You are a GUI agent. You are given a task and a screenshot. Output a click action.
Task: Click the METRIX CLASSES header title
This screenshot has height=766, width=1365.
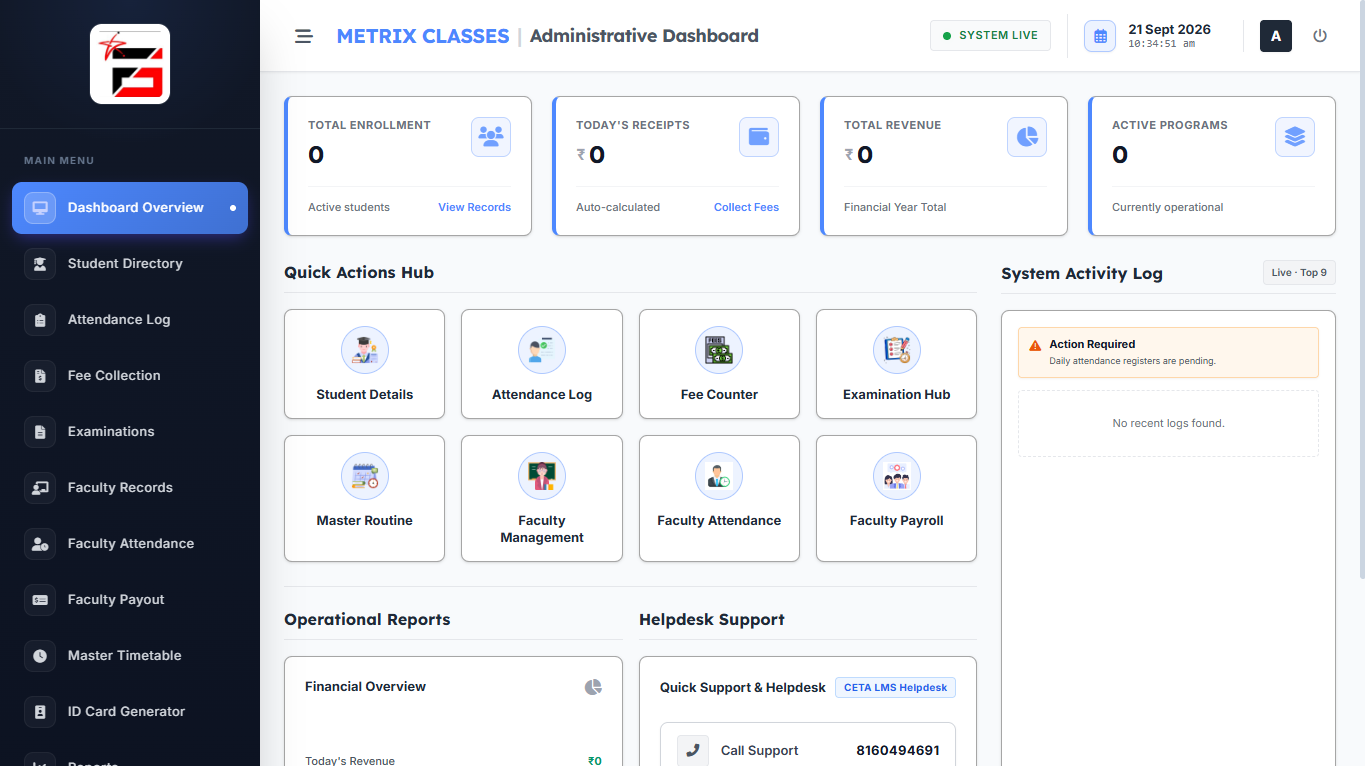tap(423, 36)
